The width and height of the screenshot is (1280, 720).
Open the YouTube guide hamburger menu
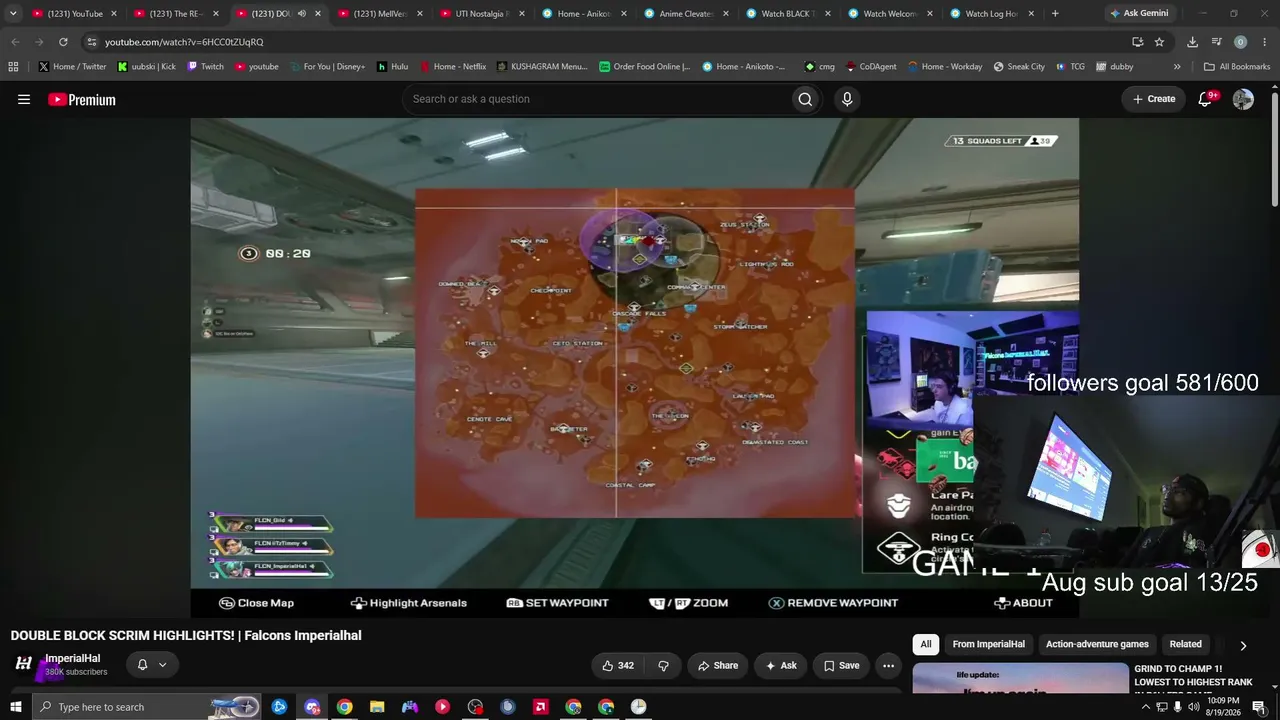coord(24,99)
